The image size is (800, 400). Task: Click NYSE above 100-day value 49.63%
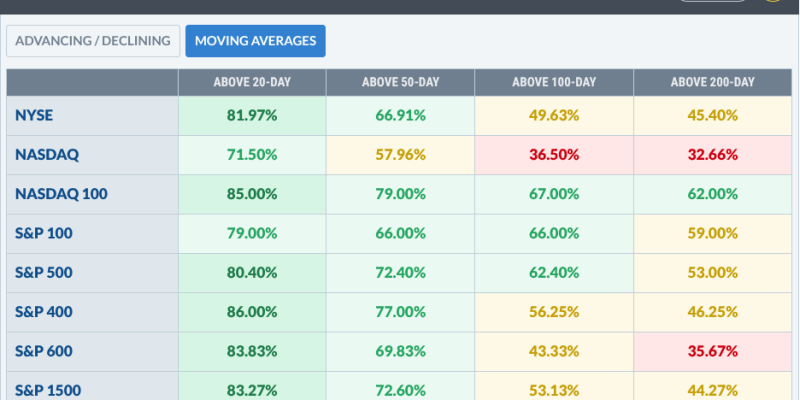[554, 116]
